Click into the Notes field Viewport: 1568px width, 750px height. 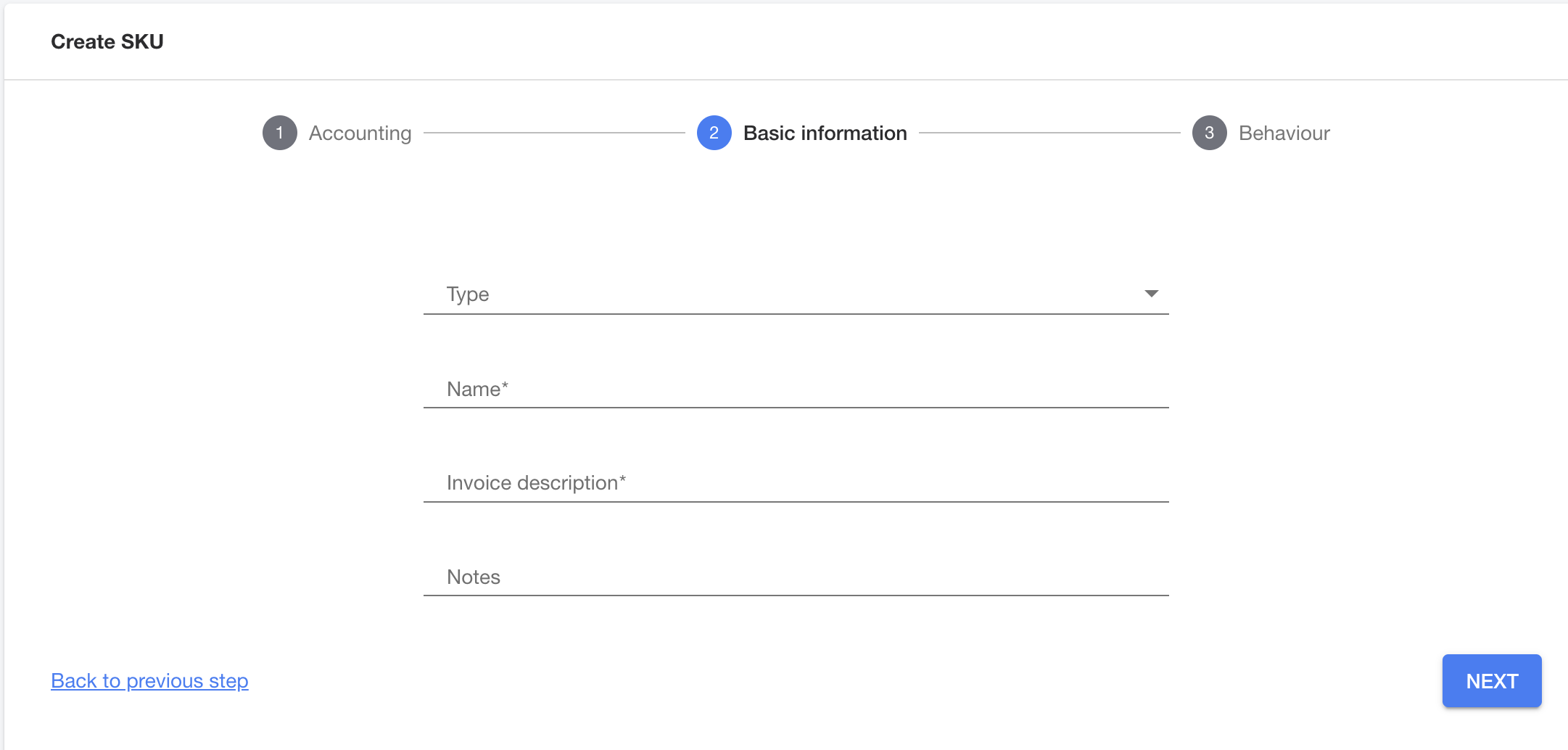click(x=796, y=577)
